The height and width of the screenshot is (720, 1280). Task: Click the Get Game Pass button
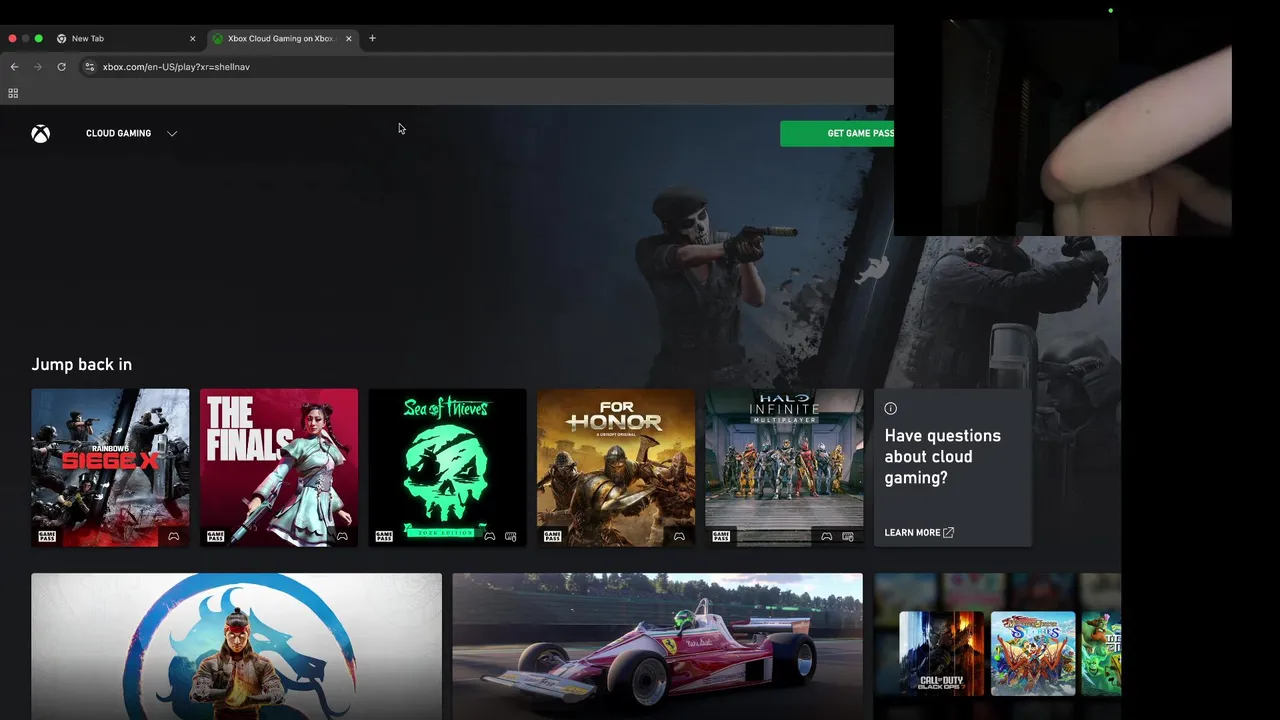coord(837,133)
